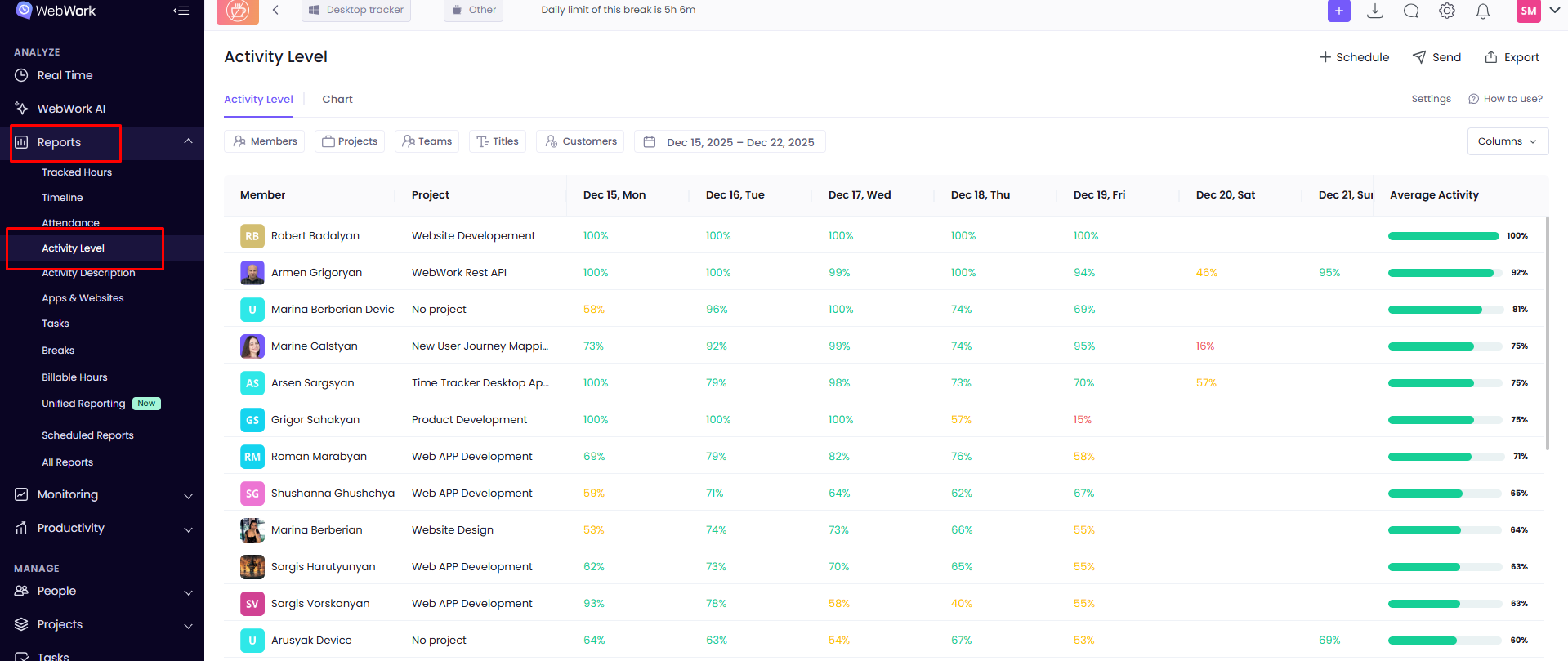Click Robert Badalyan's average activity bar

click(1443, 236)
